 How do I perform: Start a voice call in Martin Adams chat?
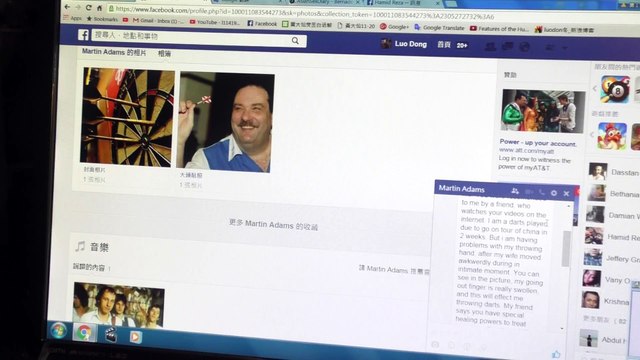[x=542, y=192]
